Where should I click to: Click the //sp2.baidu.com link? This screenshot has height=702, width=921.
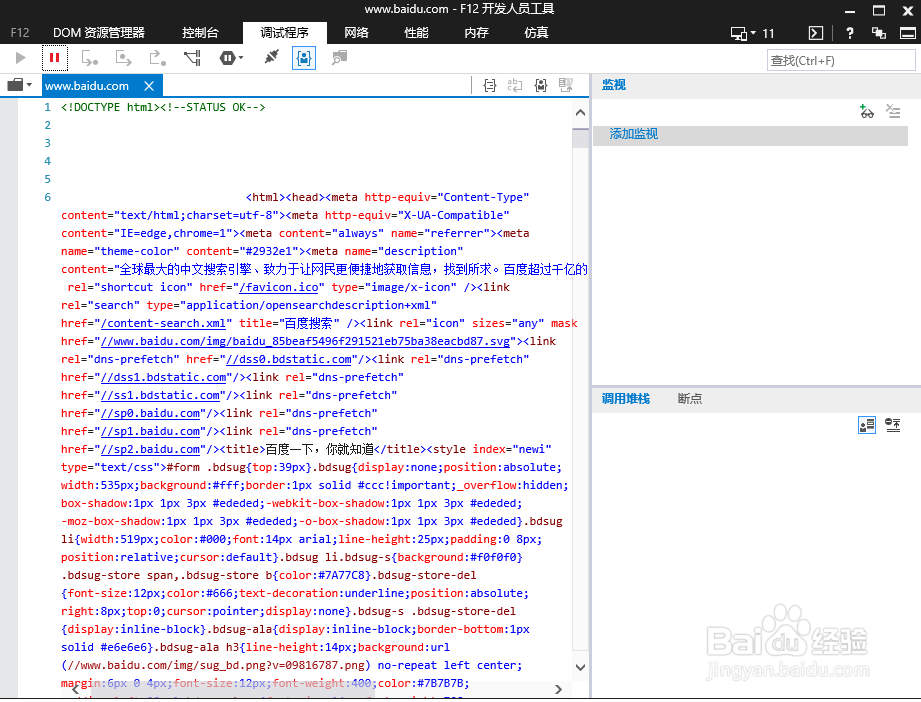(x=150, y=449)
